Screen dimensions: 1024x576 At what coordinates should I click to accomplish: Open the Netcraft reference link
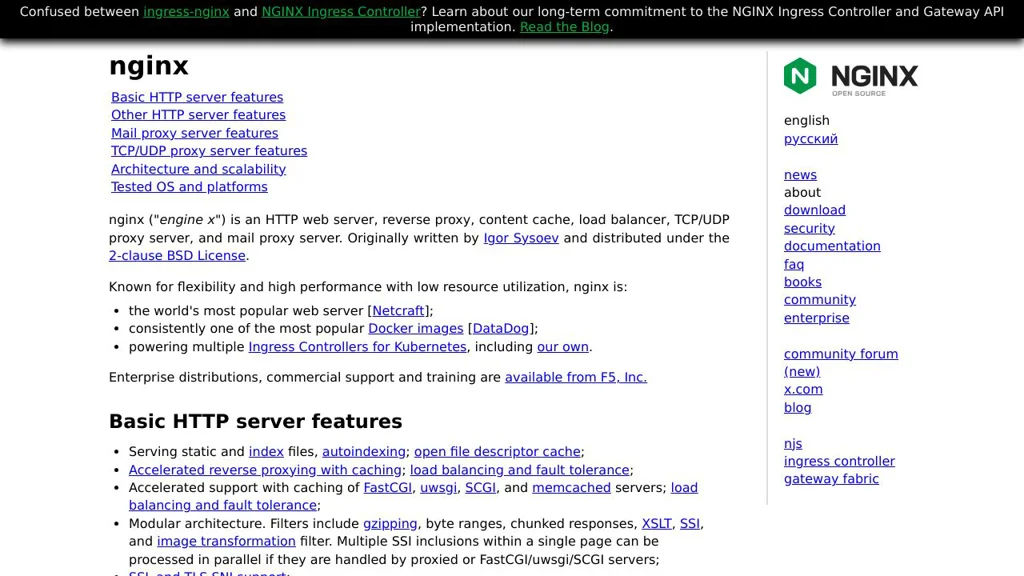tap(398, 311)
